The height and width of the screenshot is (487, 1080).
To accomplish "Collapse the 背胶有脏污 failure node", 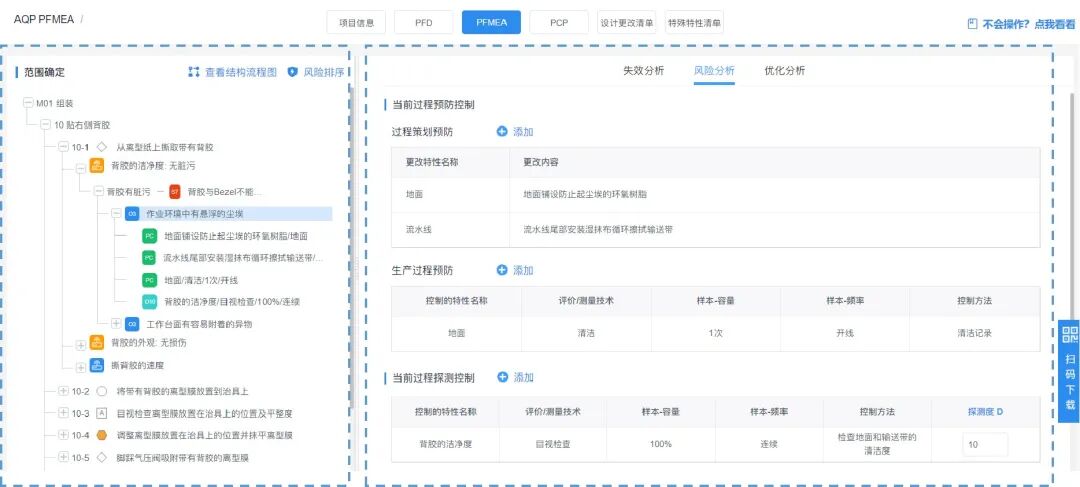I will tap(99, 191).
